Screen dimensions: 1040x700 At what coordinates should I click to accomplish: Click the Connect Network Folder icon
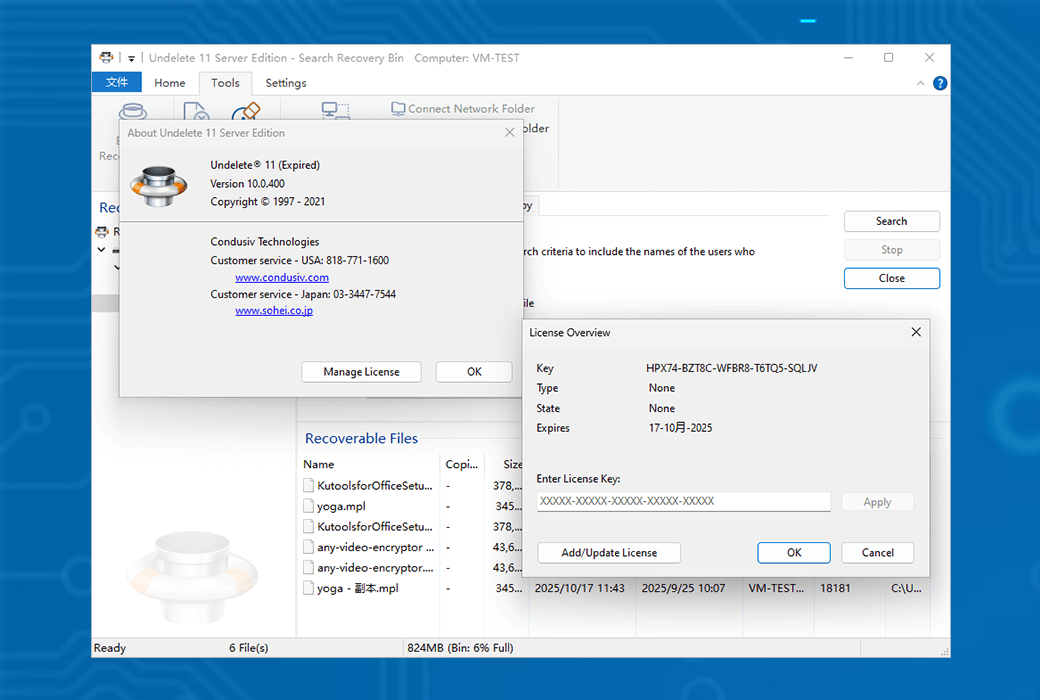click(398, 108)
